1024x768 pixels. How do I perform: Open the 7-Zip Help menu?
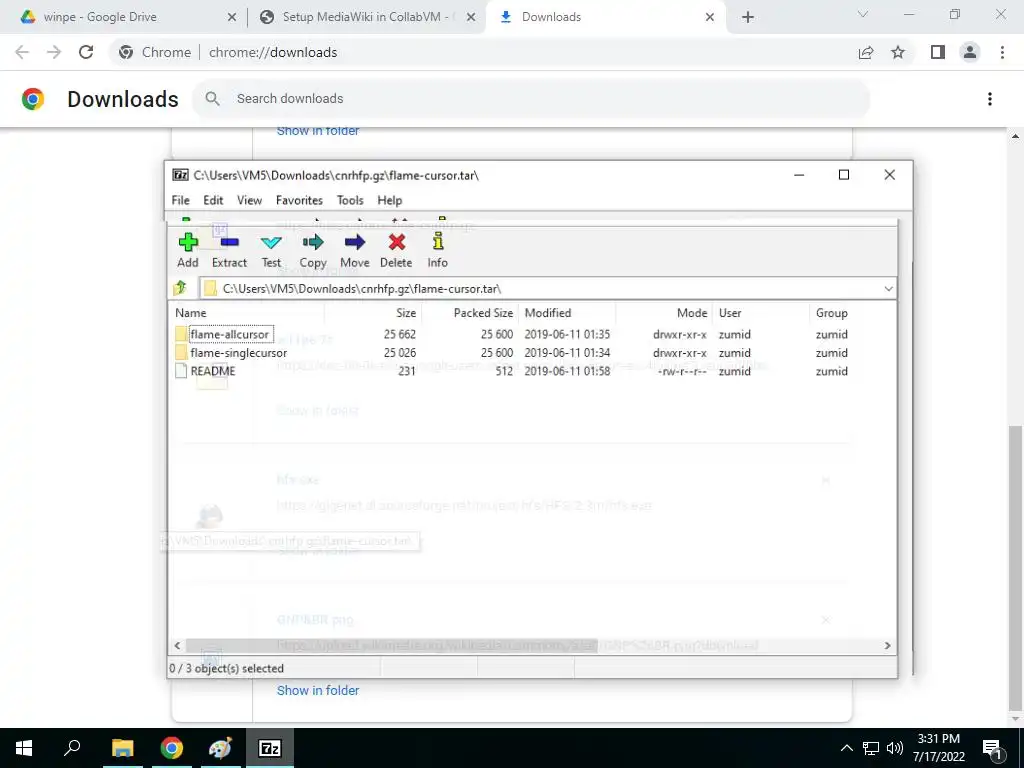click(x=390, y=200)
